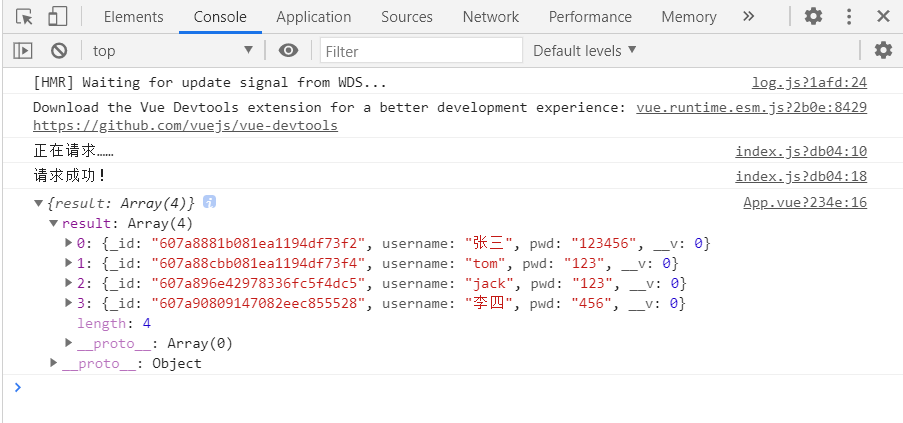Create live expression with the eye icon

(x=289, y=51)
